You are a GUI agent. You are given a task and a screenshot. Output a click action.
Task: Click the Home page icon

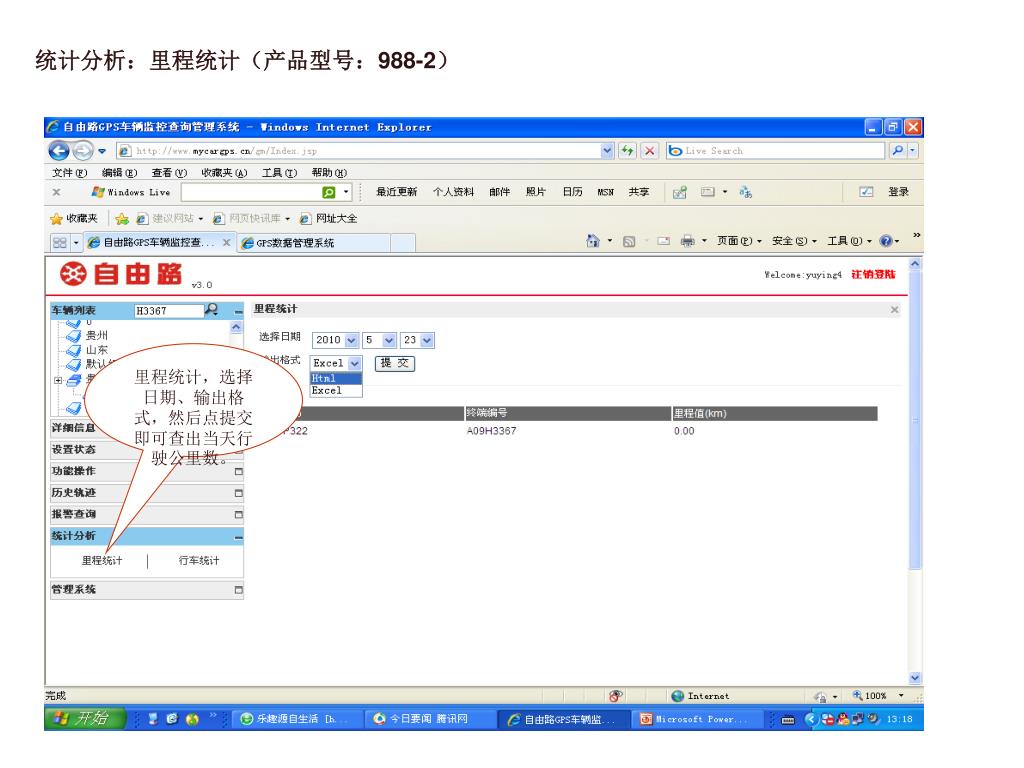click(593, 241)
